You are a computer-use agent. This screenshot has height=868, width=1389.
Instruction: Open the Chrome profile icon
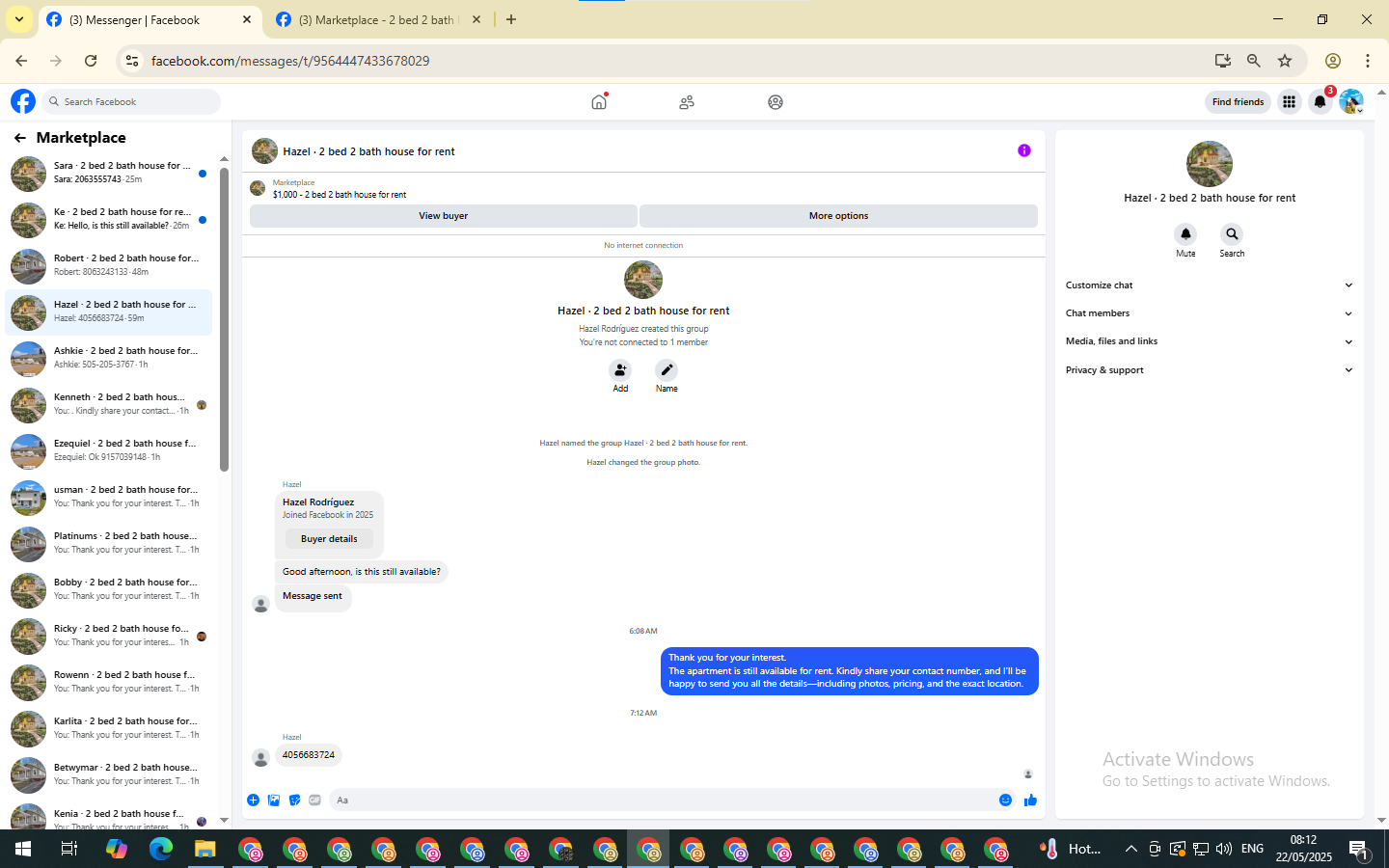pos(1333,61)
